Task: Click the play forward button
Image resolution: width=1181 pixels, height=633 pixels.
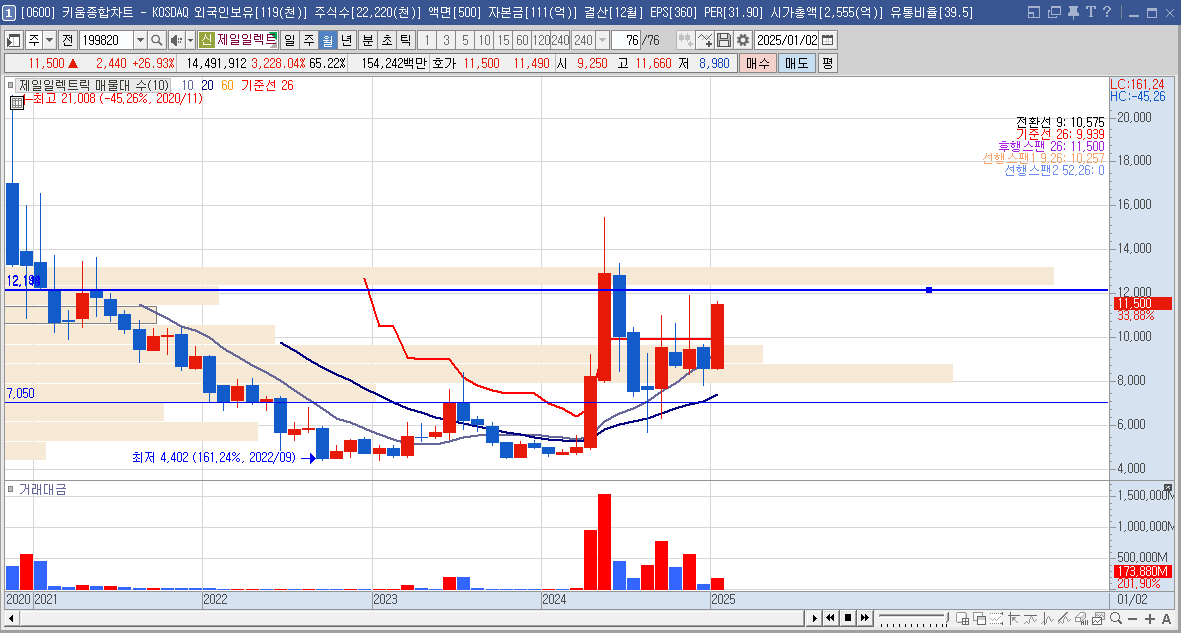Action: point(815,618)
